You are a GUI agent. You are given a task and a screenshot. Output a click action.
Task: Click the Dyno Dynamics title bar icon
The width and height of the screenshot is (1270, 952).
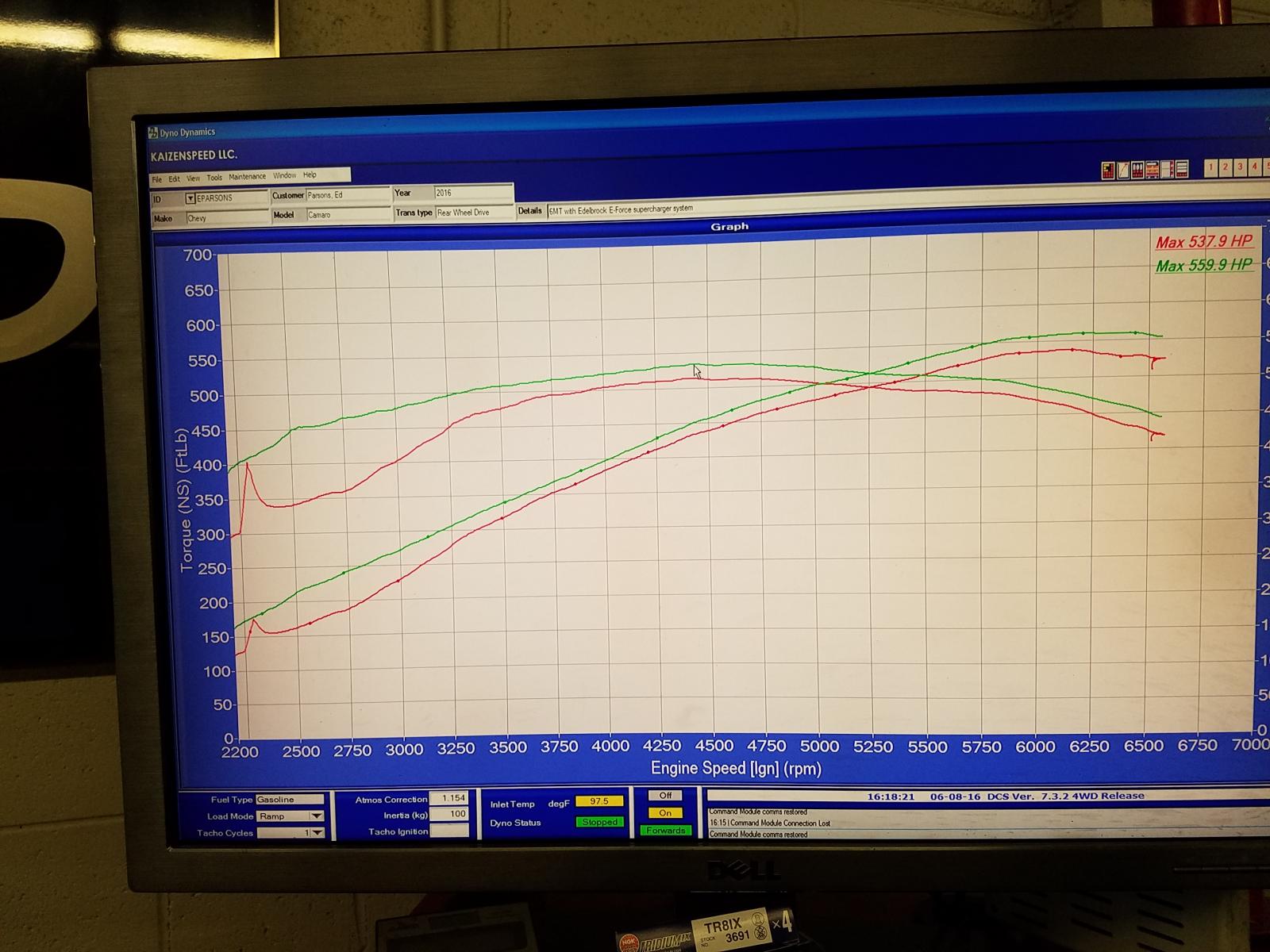tap(153, 132)
